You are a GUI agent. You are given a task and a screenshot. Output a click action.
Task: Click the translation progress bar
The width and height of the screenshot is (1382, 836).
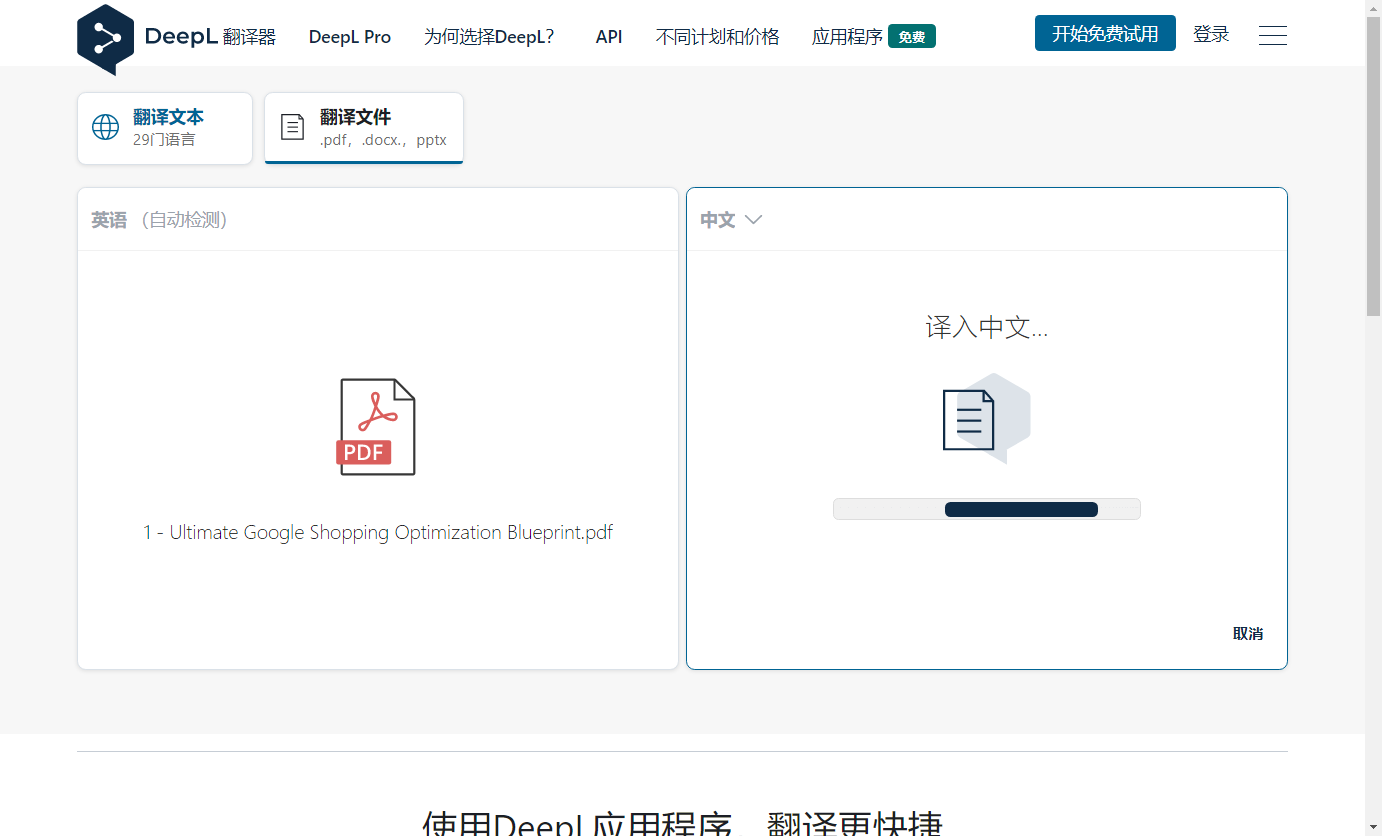click(987, 509)
